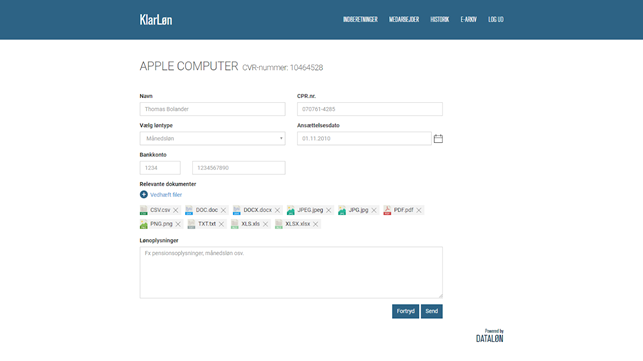This screenshot has height=361, width=643.
Task: Click the APPLE COMPUTER company heading
Action: coord(189,66)
